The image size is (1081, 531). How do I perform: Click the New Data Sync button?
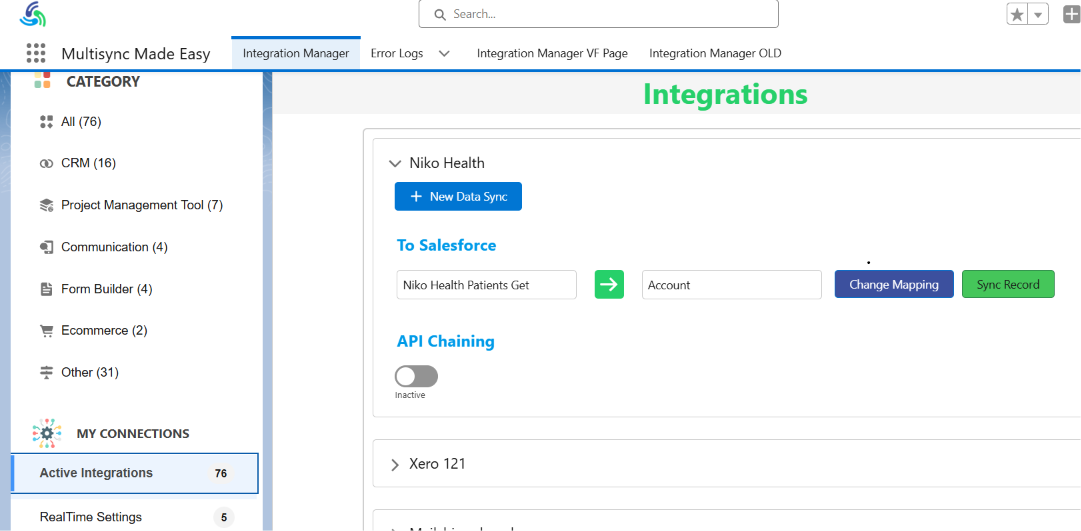[x=458, y=197]
